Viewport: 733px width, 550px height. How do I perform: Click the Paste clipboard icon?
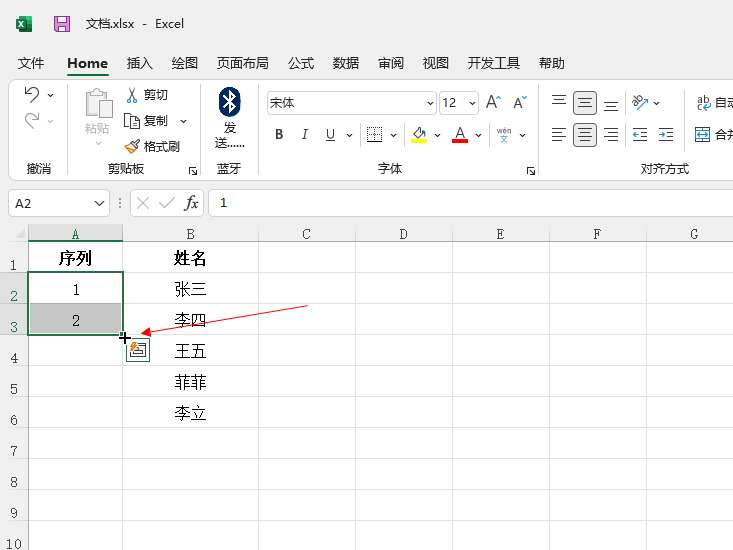99,103
